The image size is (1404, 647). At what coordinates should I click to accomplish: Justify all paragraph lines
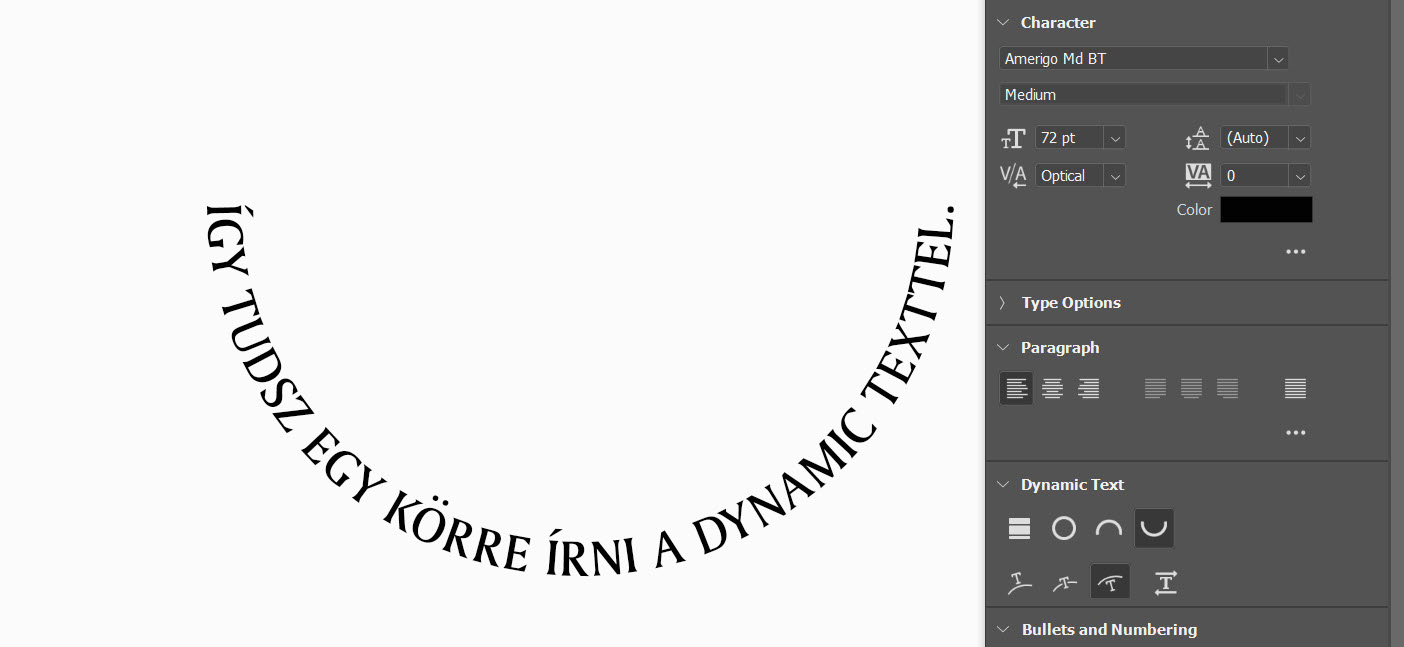1295,389
